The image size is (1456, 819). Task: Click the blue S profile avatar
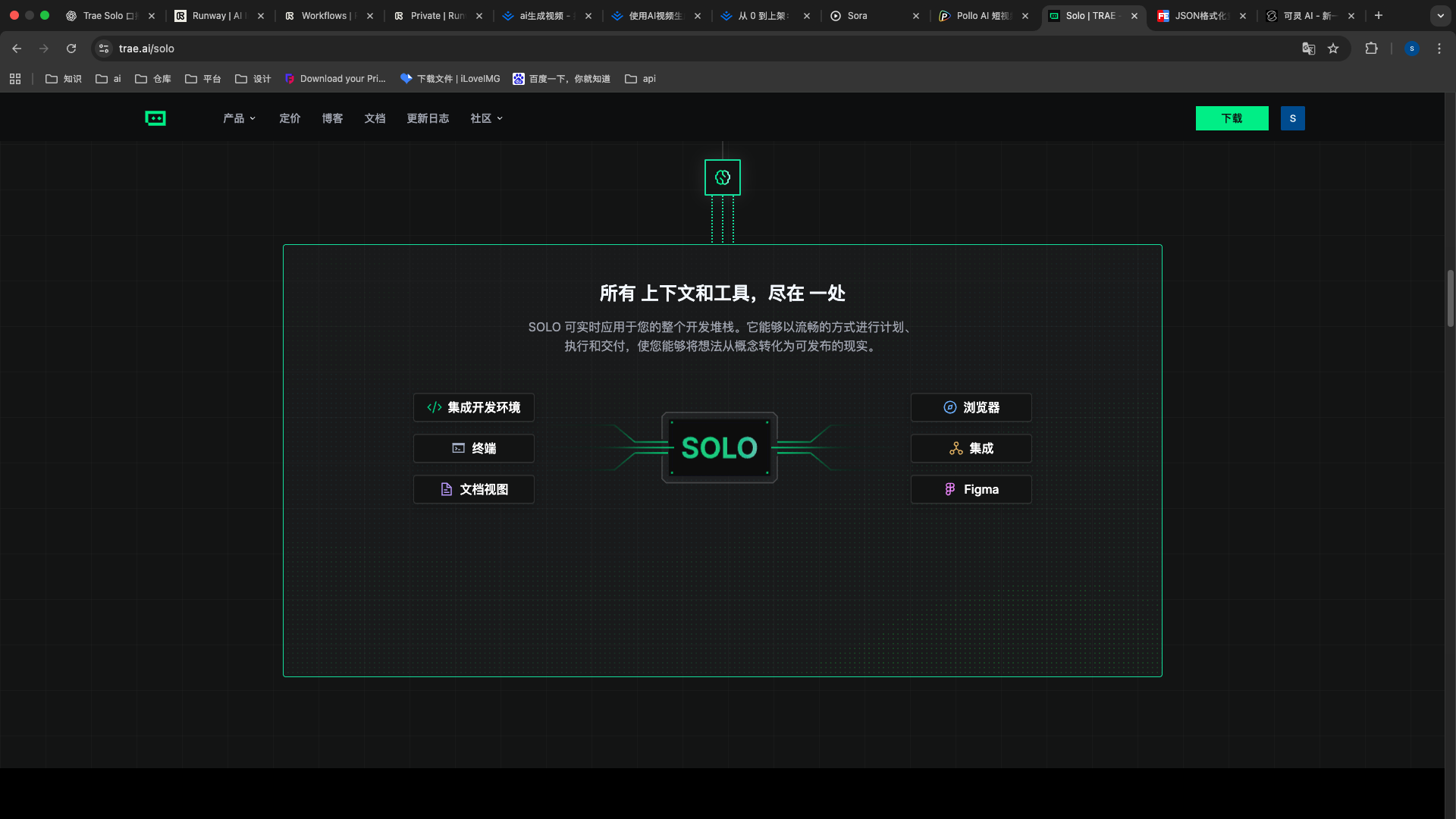click(x=1412, y=48)
